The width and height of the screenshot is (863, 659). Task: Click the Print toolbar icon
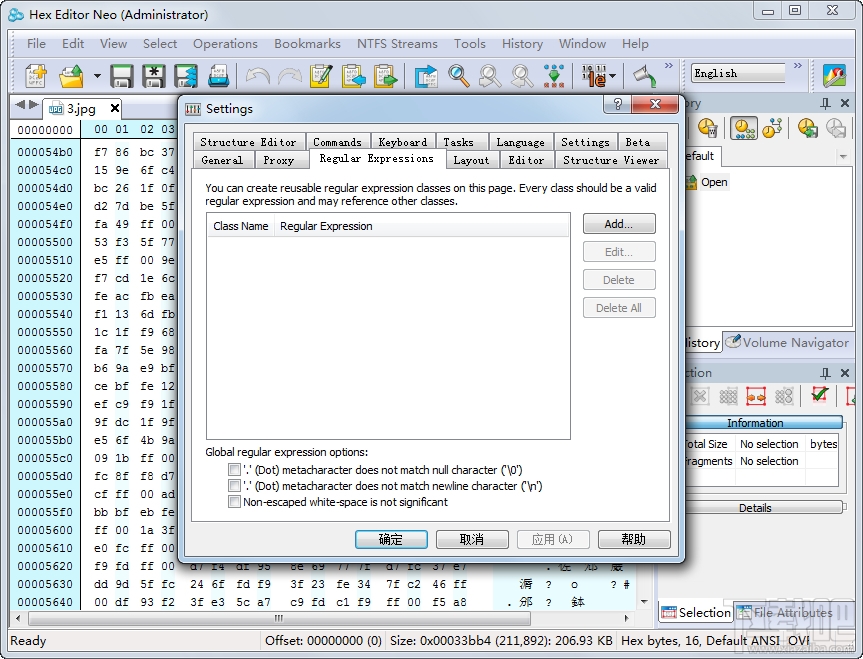219,76
